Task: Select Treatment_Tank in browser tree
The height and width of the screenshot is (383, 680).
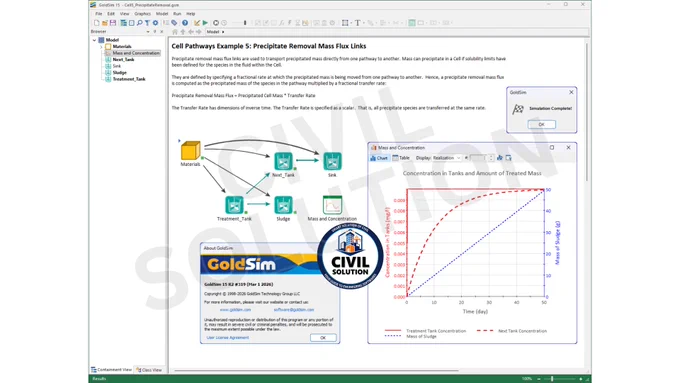Action: pyautogui.click(x=129, y=79)
